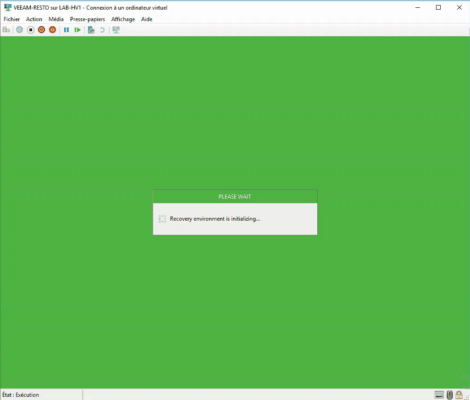470x400 pixels.
Task: Reset the VM with the green play icon
Action: click(77, 30)
